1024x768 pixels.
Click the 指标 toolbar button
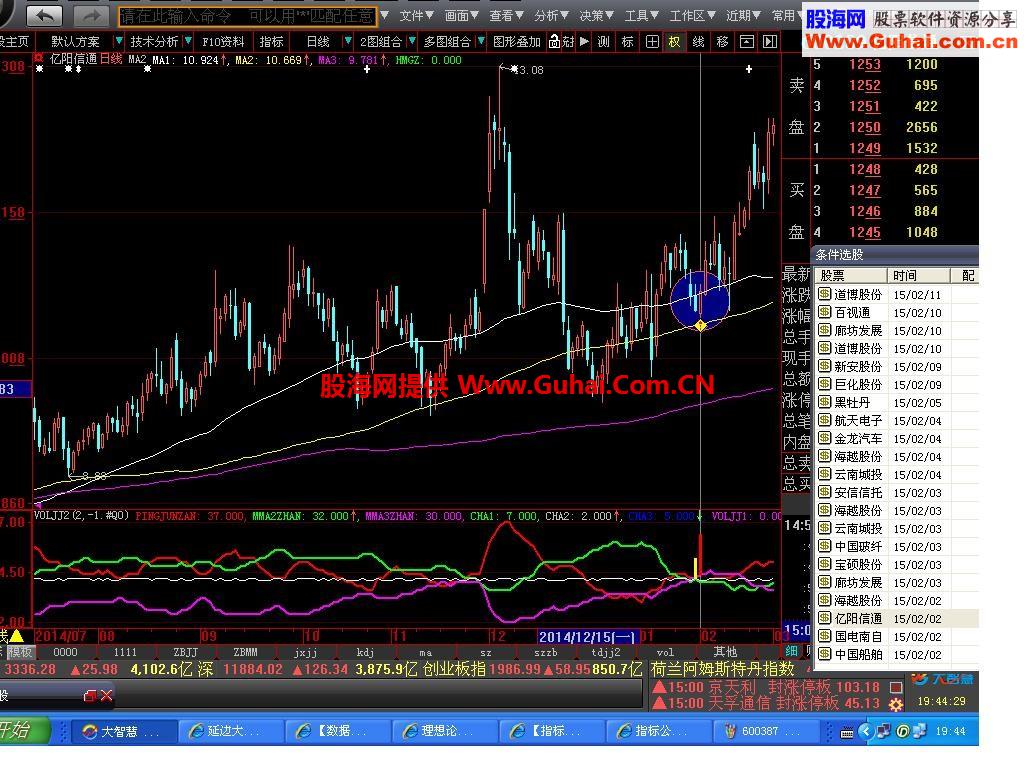point(271,42)
